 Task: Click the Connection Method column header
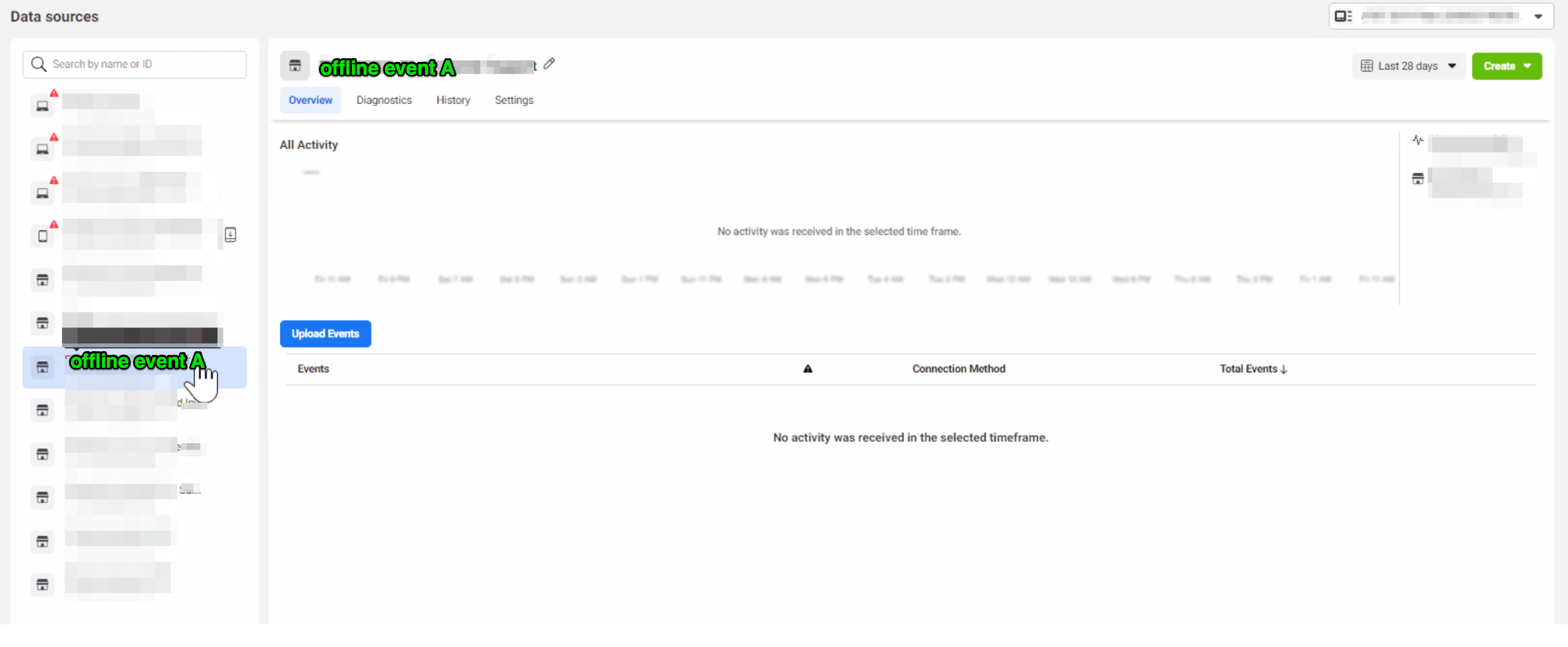958,369
